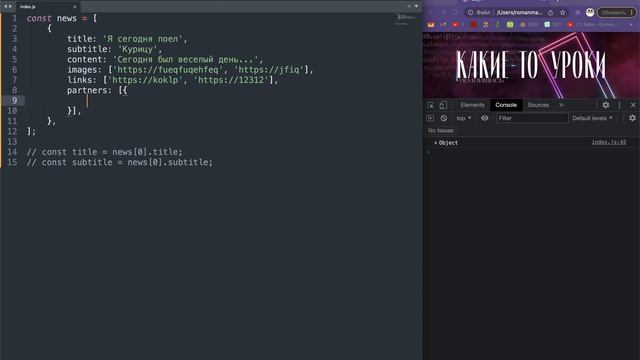The image size is (640, 360).
Task: Click the site info icon in the address bar
Action: (470, 13)
